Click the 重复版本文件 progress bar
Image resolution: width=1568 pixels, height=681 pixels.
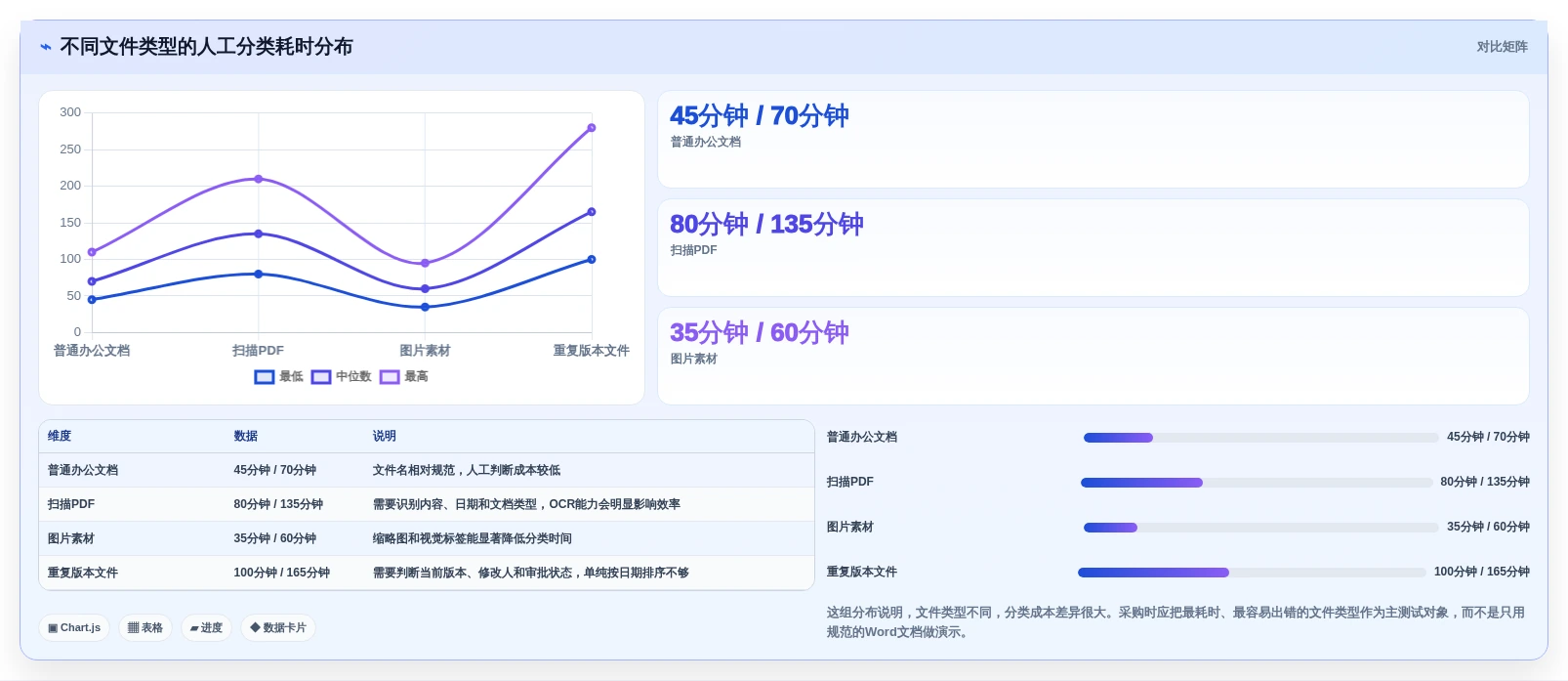pos(1253,573)
